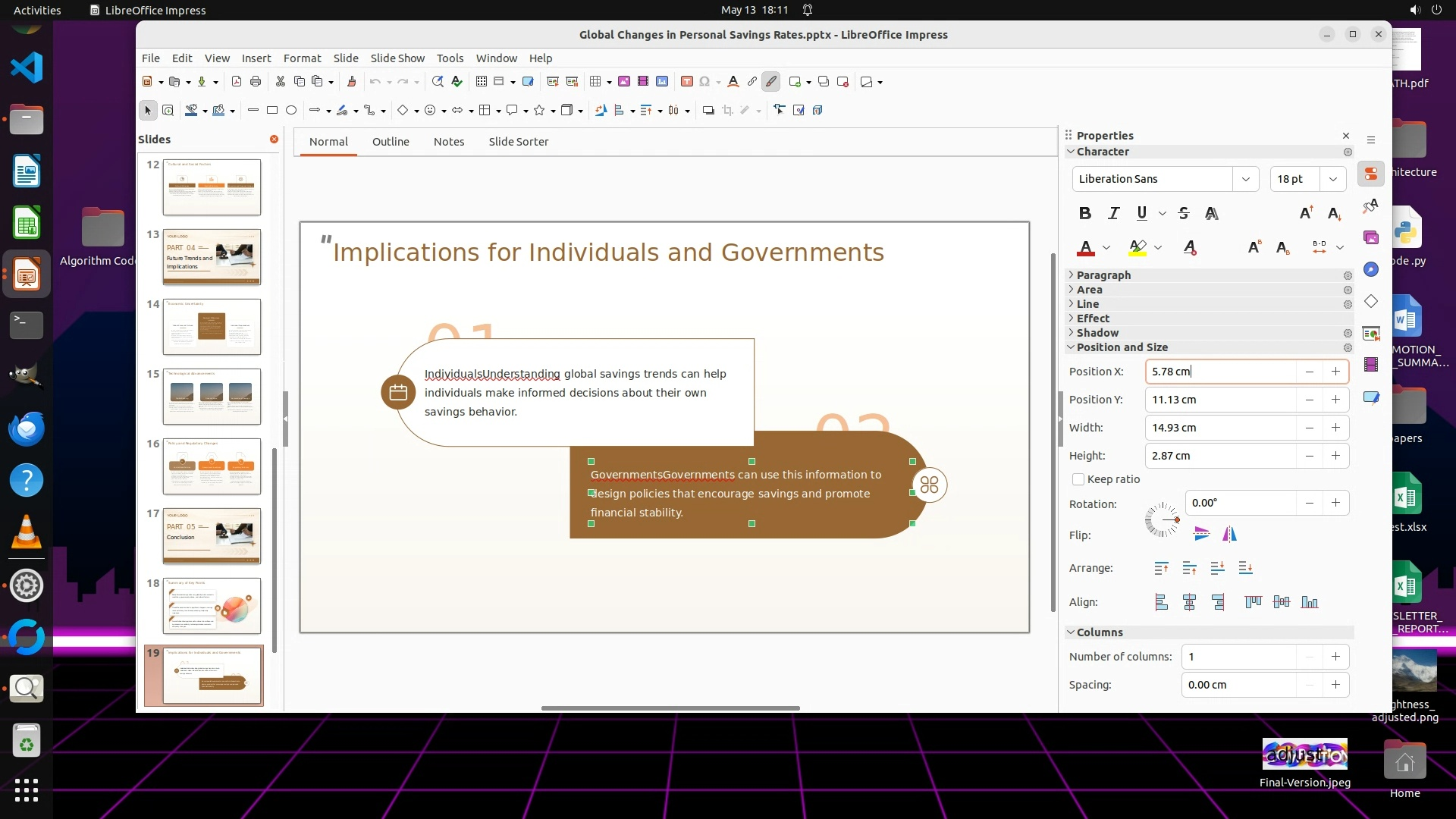The height and width of the screenshot is (819, 1456).
Task: Enable the Keep ratio checkbox
Action: coord(1078,479)
